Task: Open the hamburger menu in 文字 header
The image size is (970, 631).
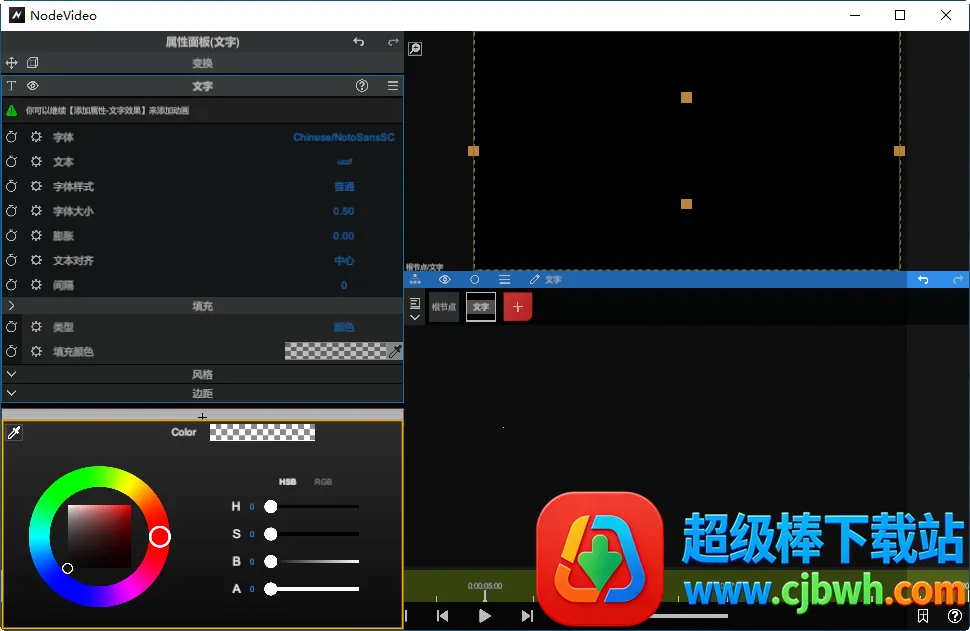Action: click(x=393, y=87)
